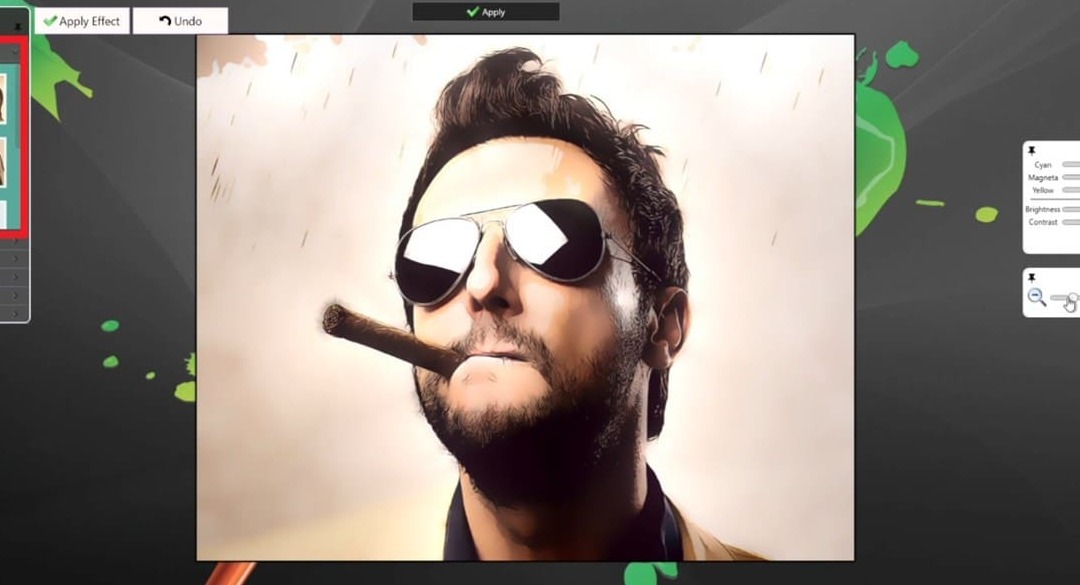Collapse the open effects category chevron
Screen dimensions: 1080x585
(x=14, y=52)
